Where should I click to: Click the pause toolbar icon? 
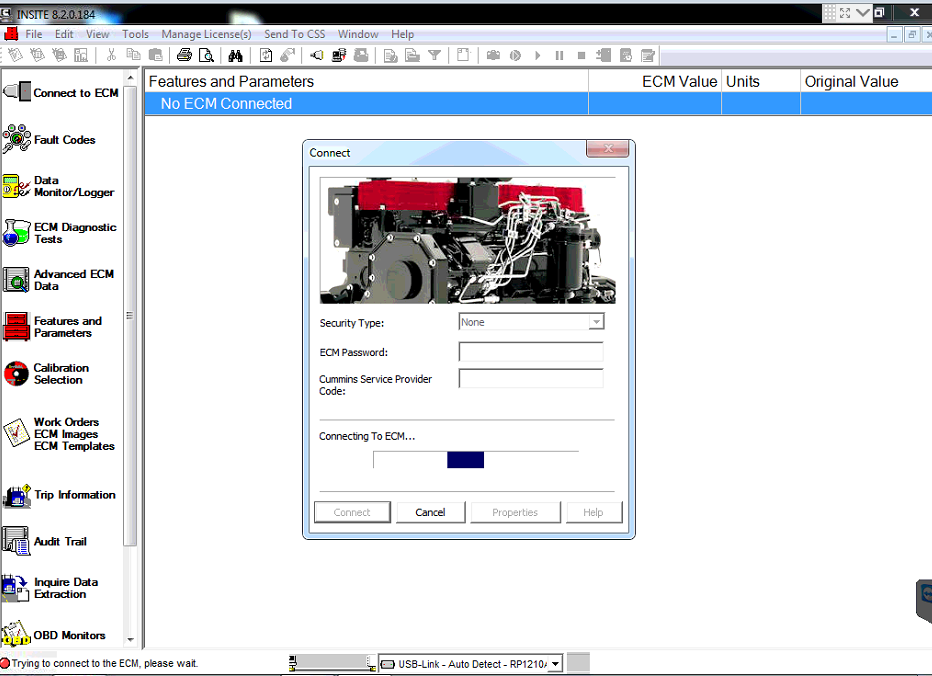pos(559,55)
